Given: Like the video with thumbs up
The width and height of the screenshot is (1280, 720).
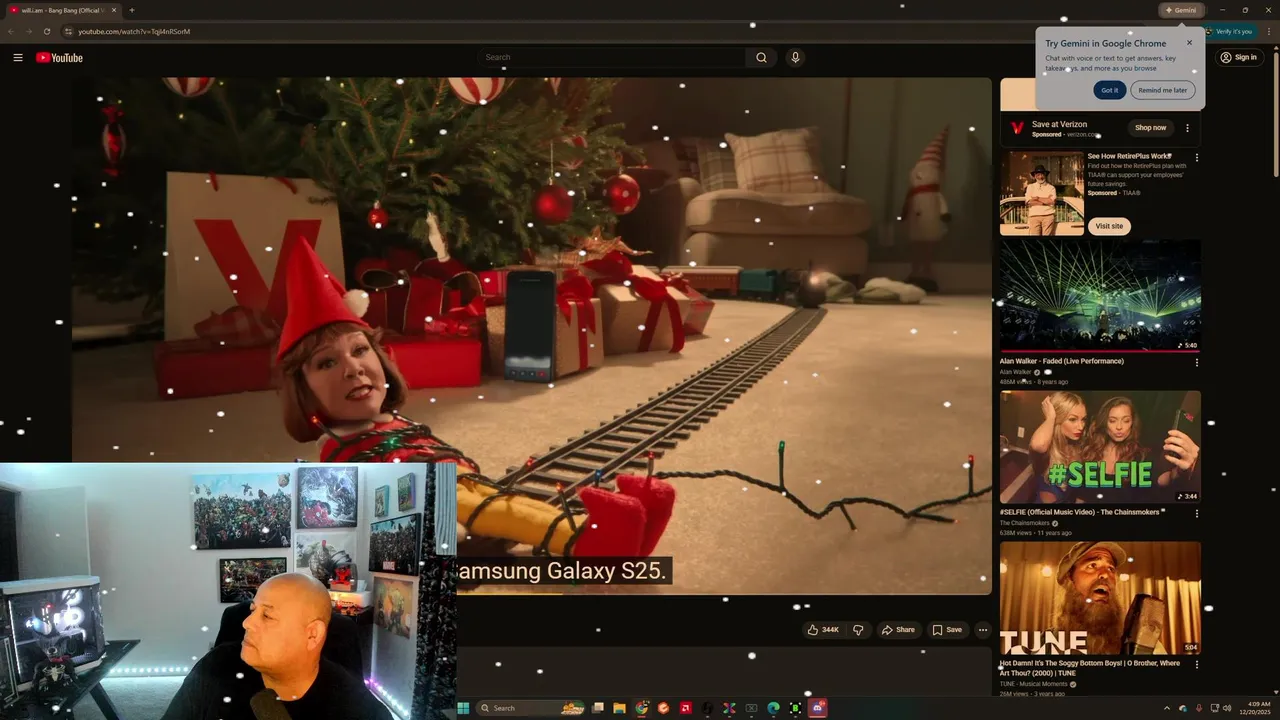Looking at the screenshot, I should point(824,630).
